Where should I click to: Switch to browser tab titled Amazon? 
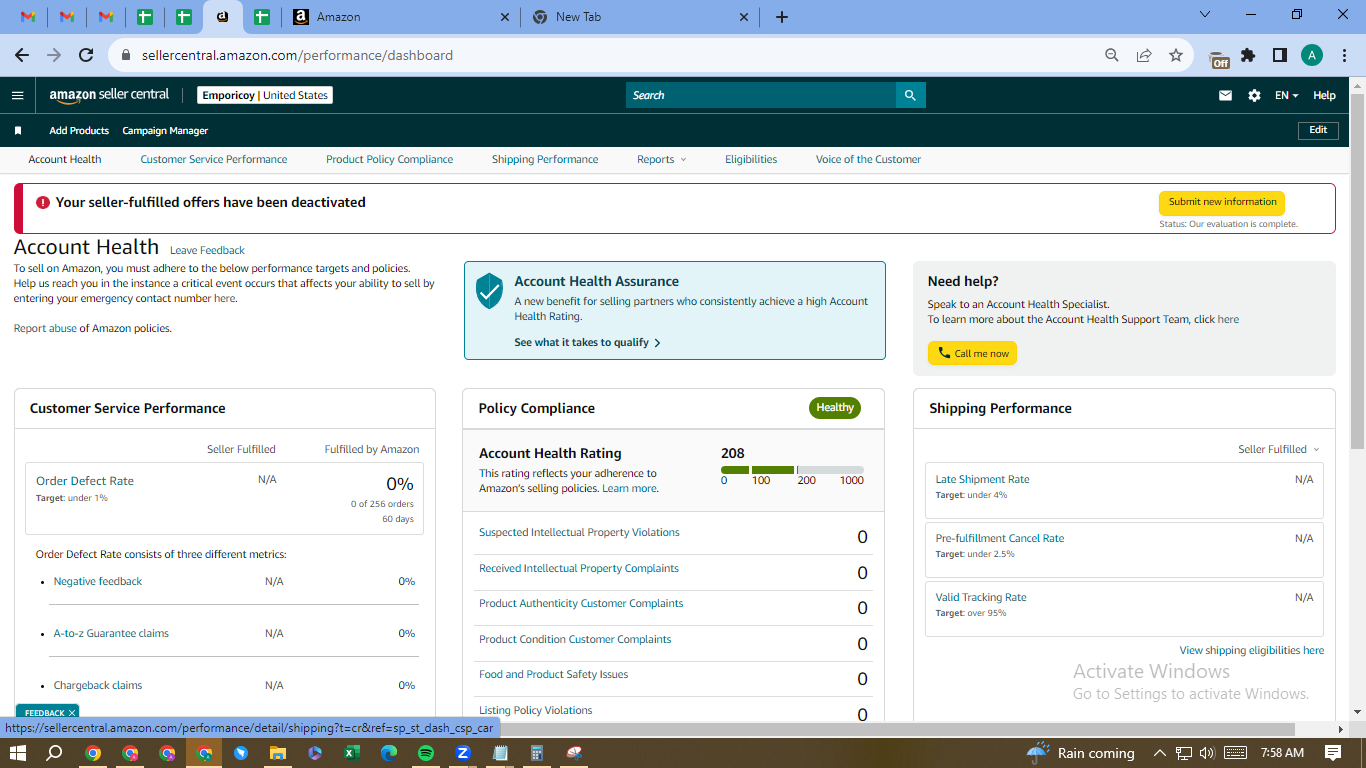(x=400, y=17)
